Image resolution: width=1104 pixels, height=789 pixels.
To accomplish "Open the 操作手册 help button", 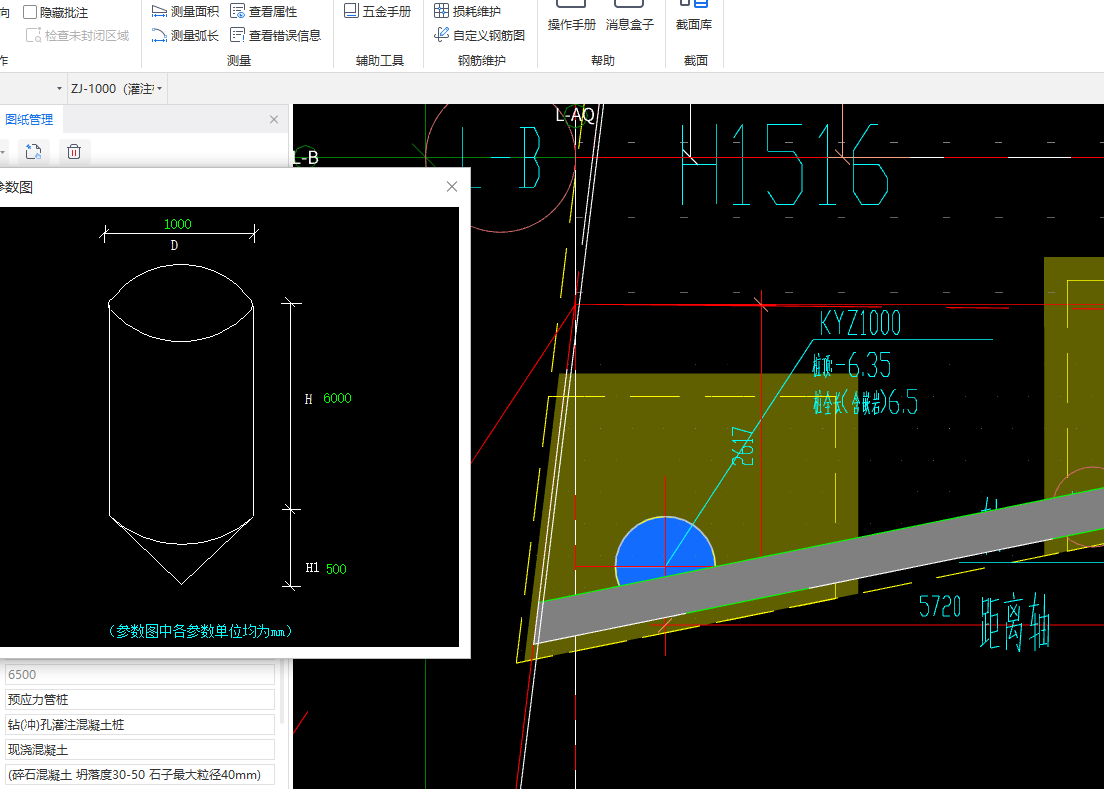I will pos(572,16).
